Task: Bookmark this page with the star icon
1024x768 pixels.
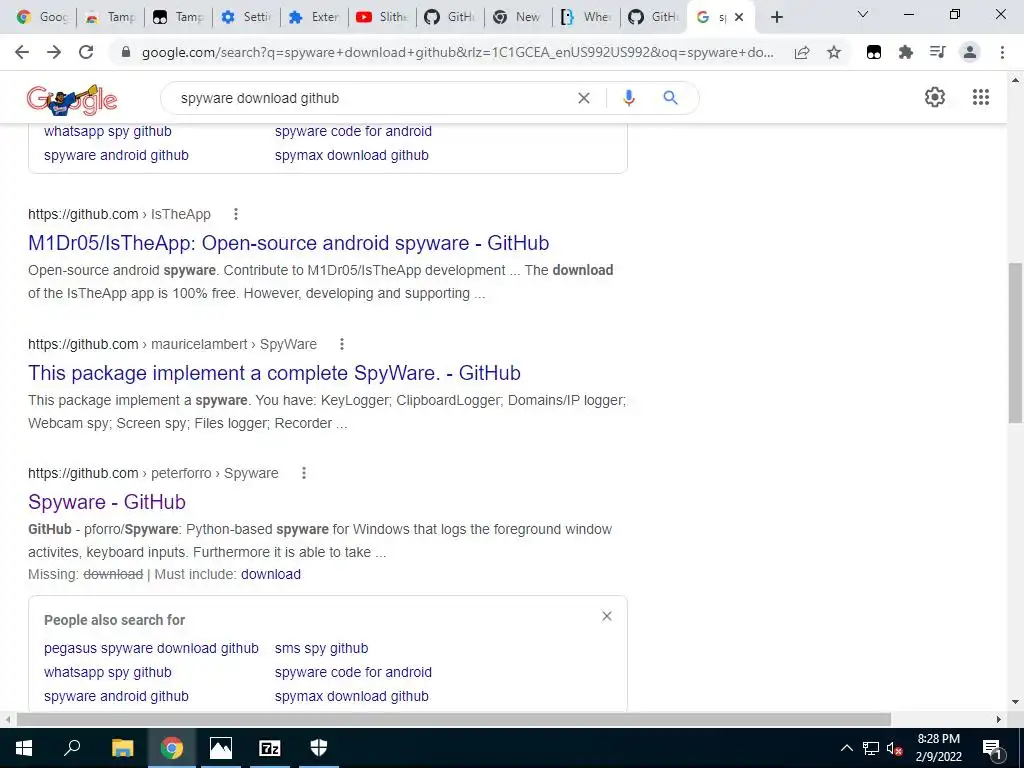Action: pos(834,52)
